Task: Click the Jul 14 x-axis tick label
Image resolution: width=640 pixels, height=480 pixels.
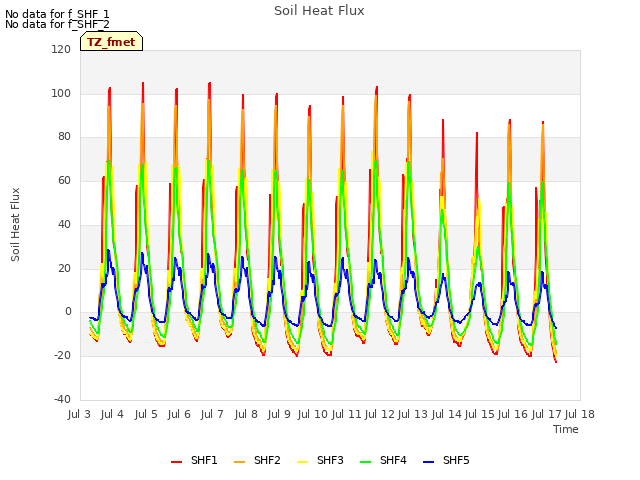Action: pos(446,414)
